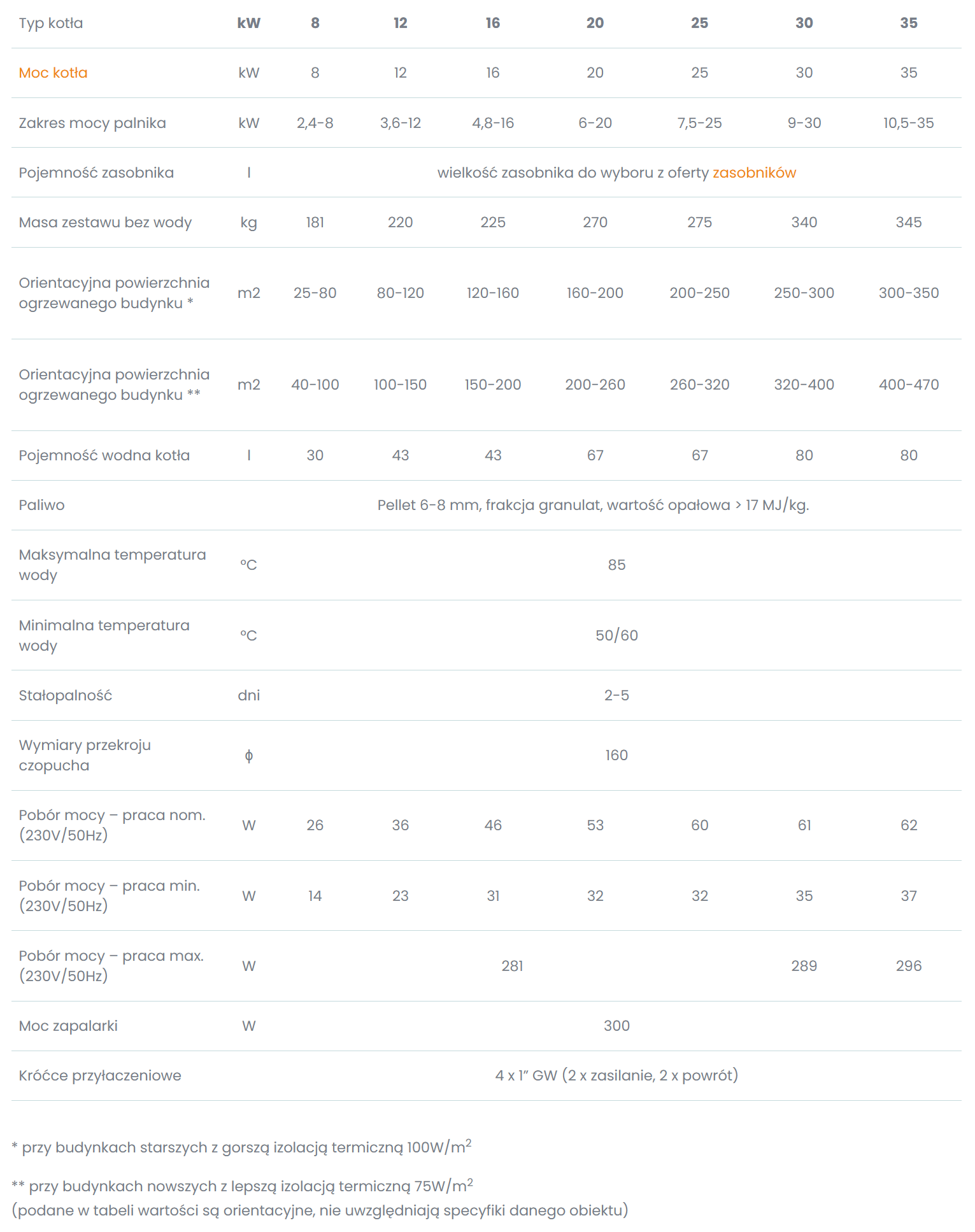Screen dimensions: 975x1232
Task: Select igniter power value '300'
Action: point(616,1026)
